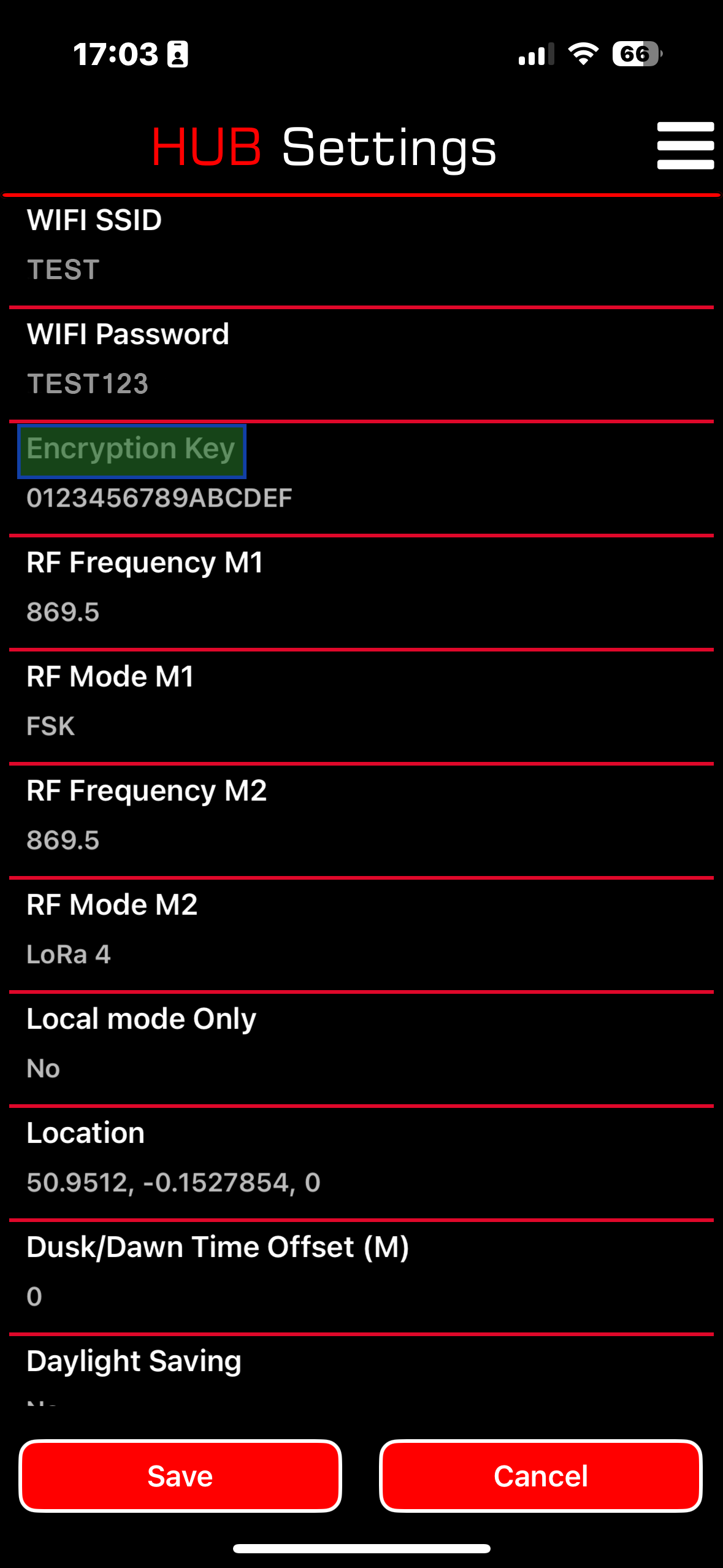Viewport: 723px width, 1568px height.
Task: Change RF Frequency M1 value
Action: coord(63,612)
